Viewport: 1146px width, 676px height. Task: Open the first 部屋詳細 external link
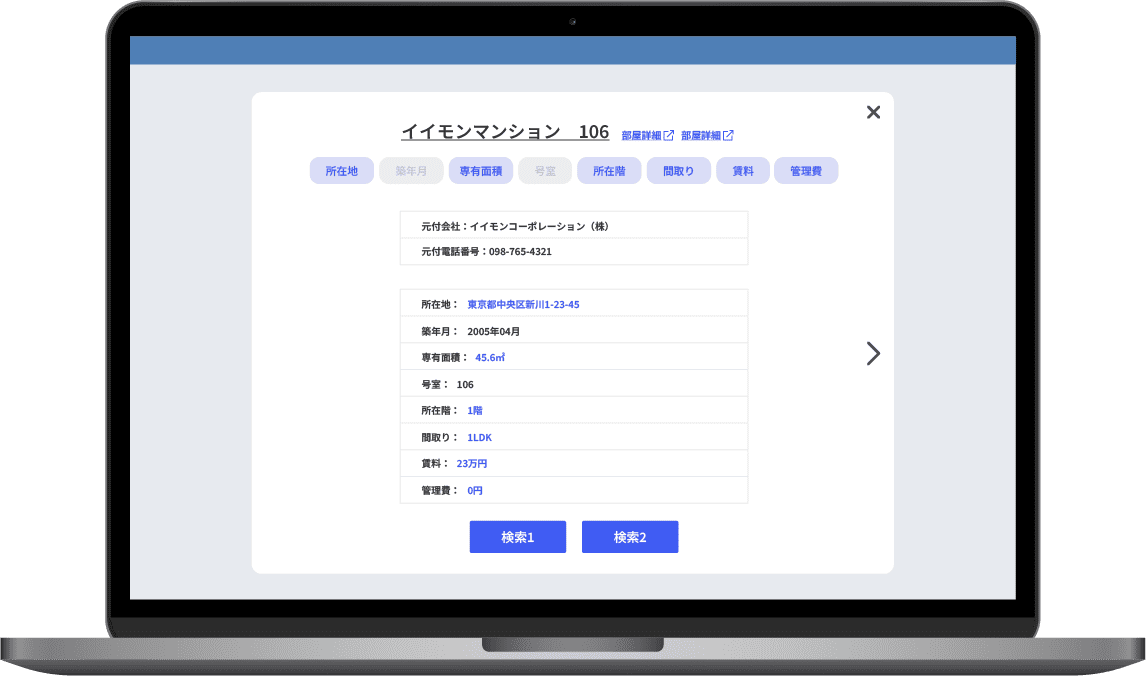(647, 135)
